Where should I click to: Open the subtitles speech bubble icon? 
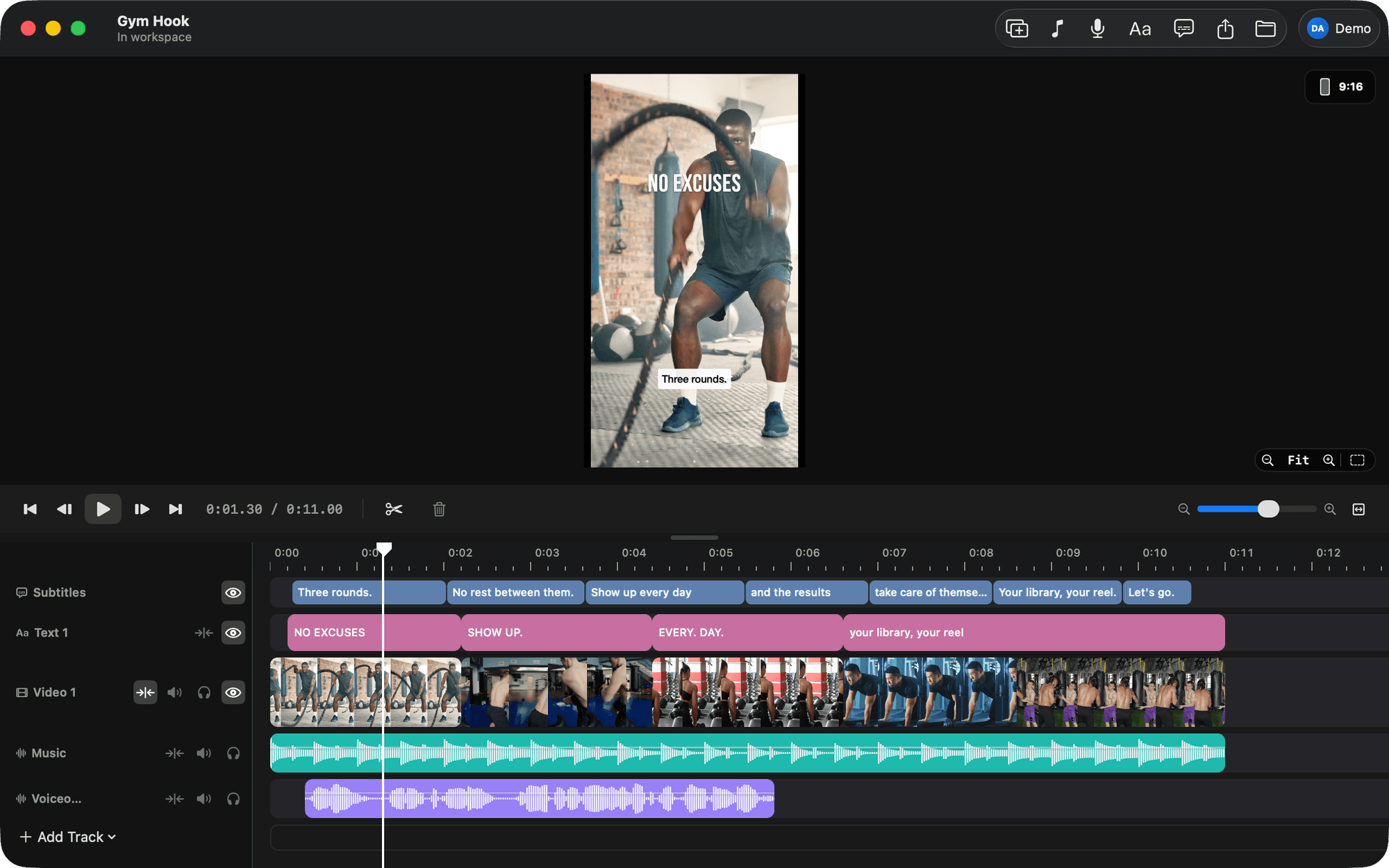(x=1183, y=28)
